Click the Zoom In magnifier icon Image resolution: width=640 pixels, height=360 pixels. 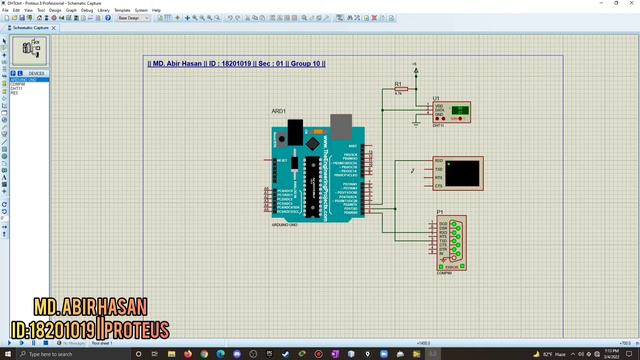pos(195,18)
